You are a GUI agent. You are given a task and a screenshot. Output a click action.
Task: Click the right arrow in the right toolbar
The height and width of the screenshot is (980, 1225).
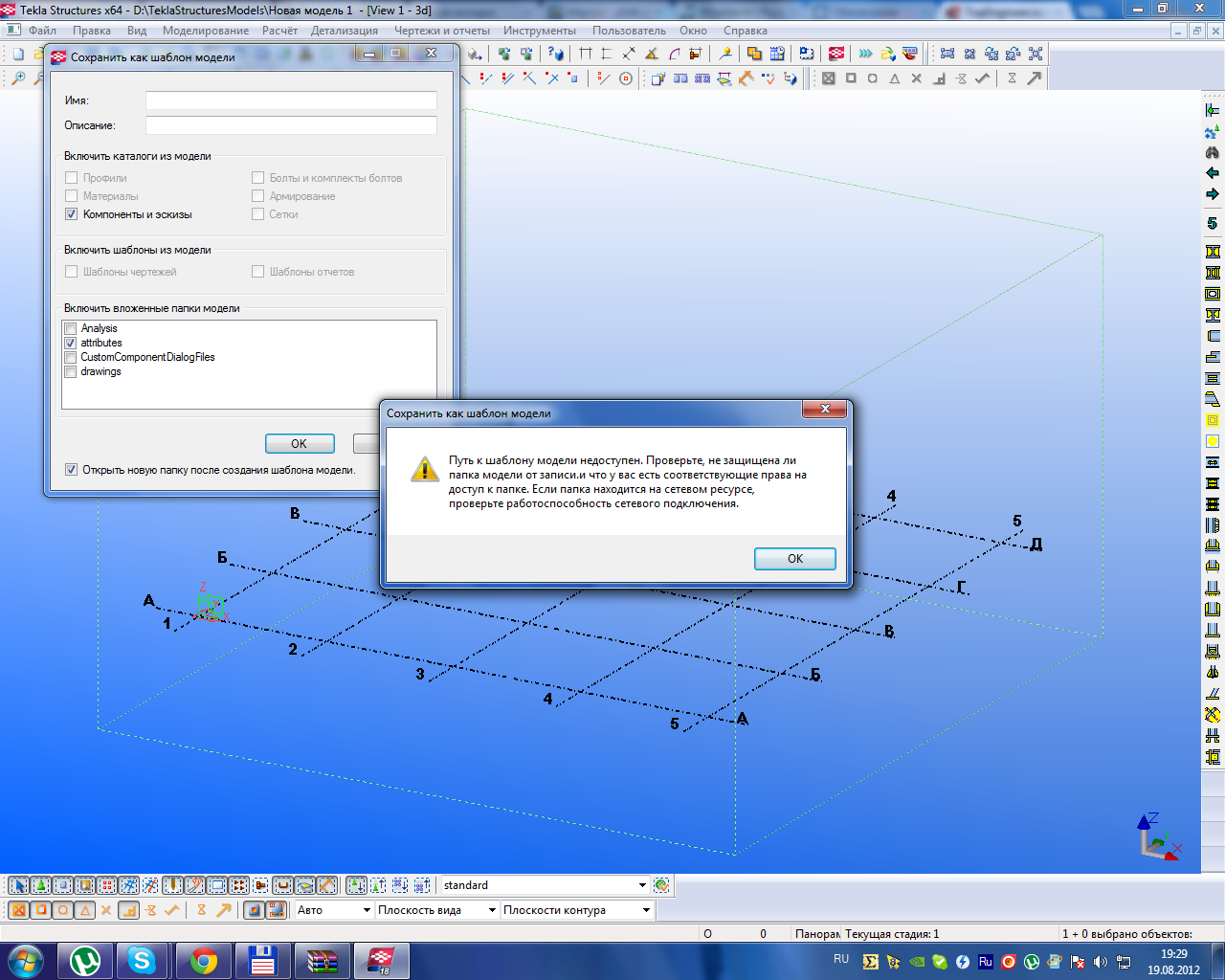(1213, 194)
